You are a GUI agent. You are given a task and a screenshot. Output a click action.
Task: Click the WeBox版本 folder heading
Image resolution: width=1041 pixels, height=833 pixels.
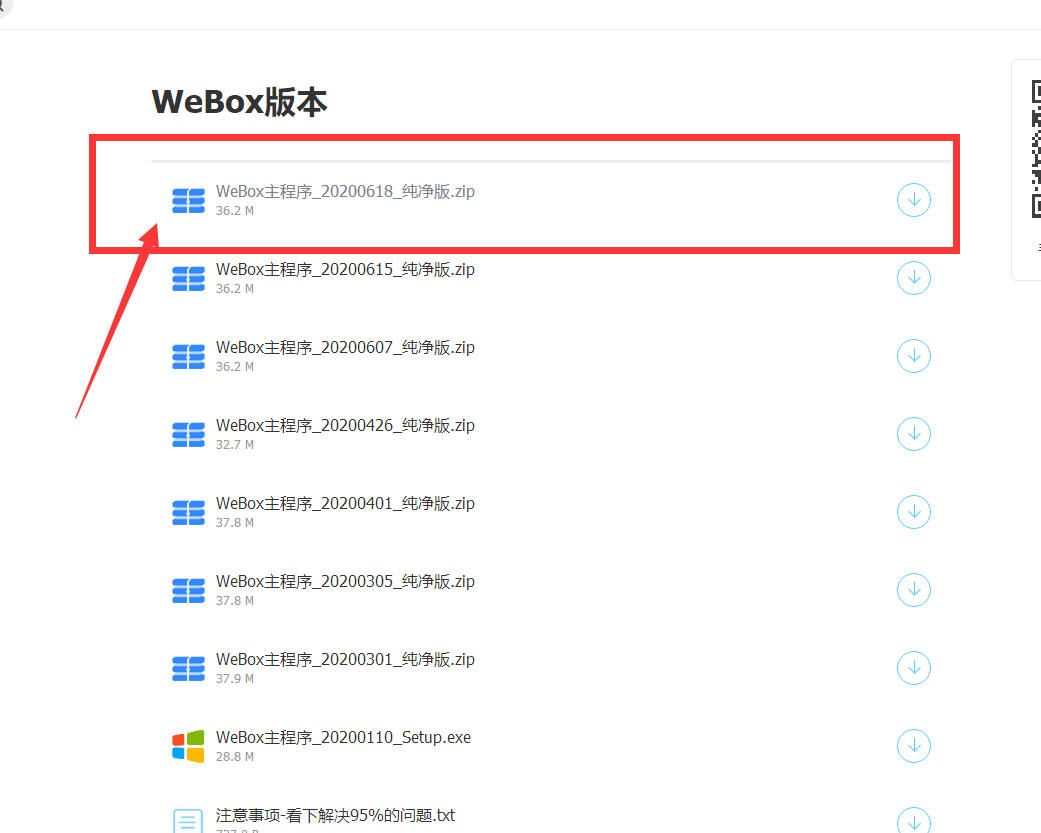coord(240,102)
